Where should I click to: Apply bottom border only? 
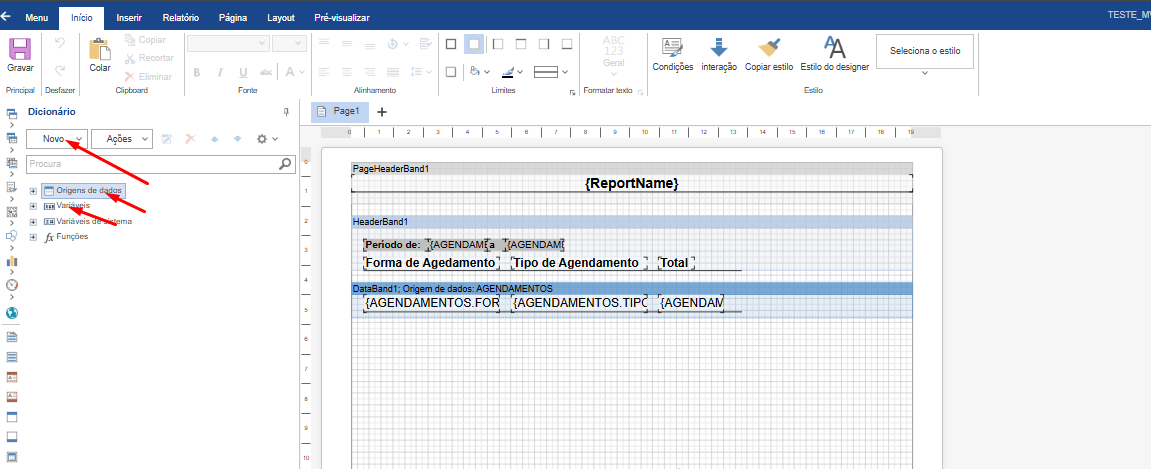coord(567,44)
